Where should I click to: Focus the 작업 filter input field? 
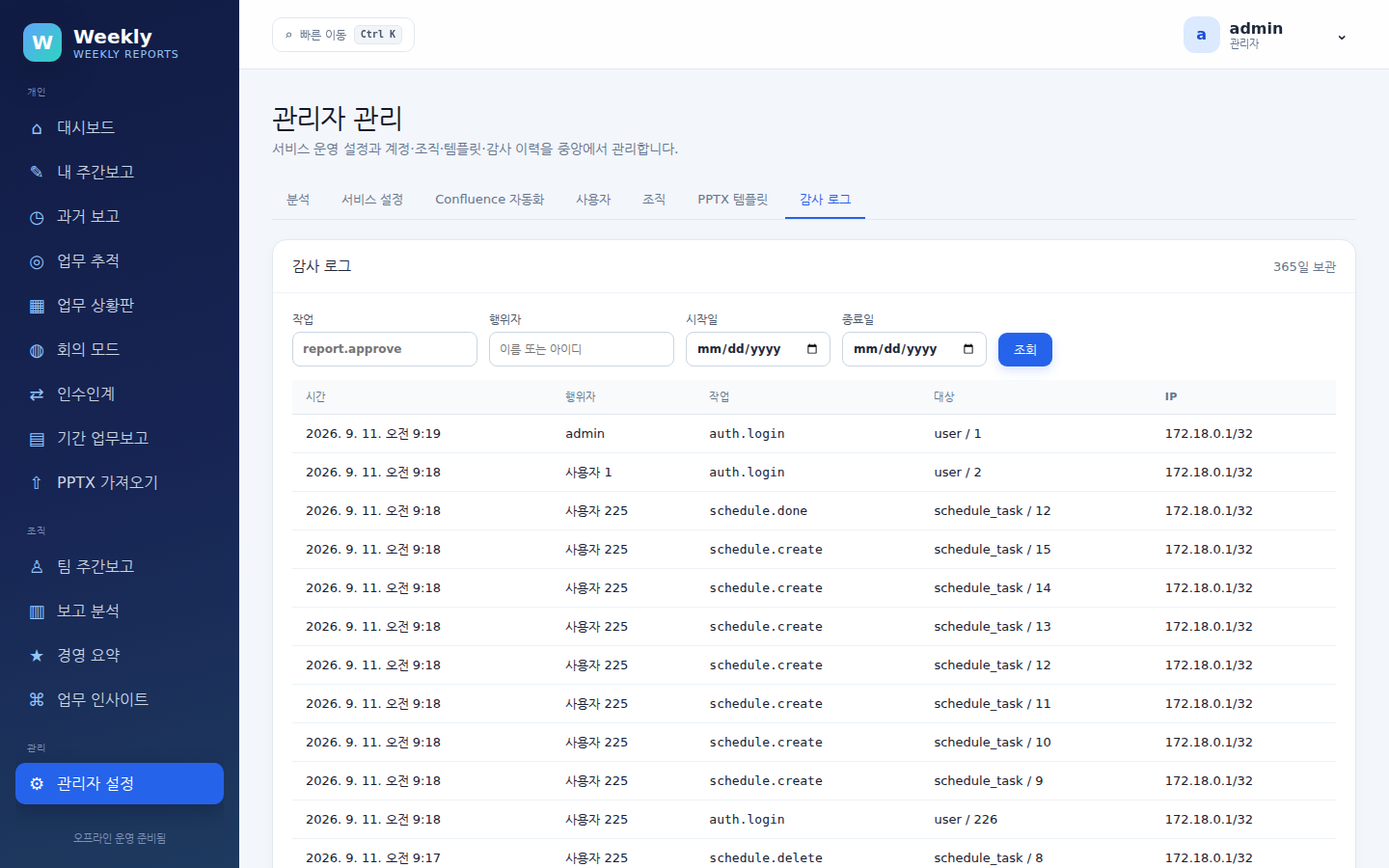[x=385, y=349]
